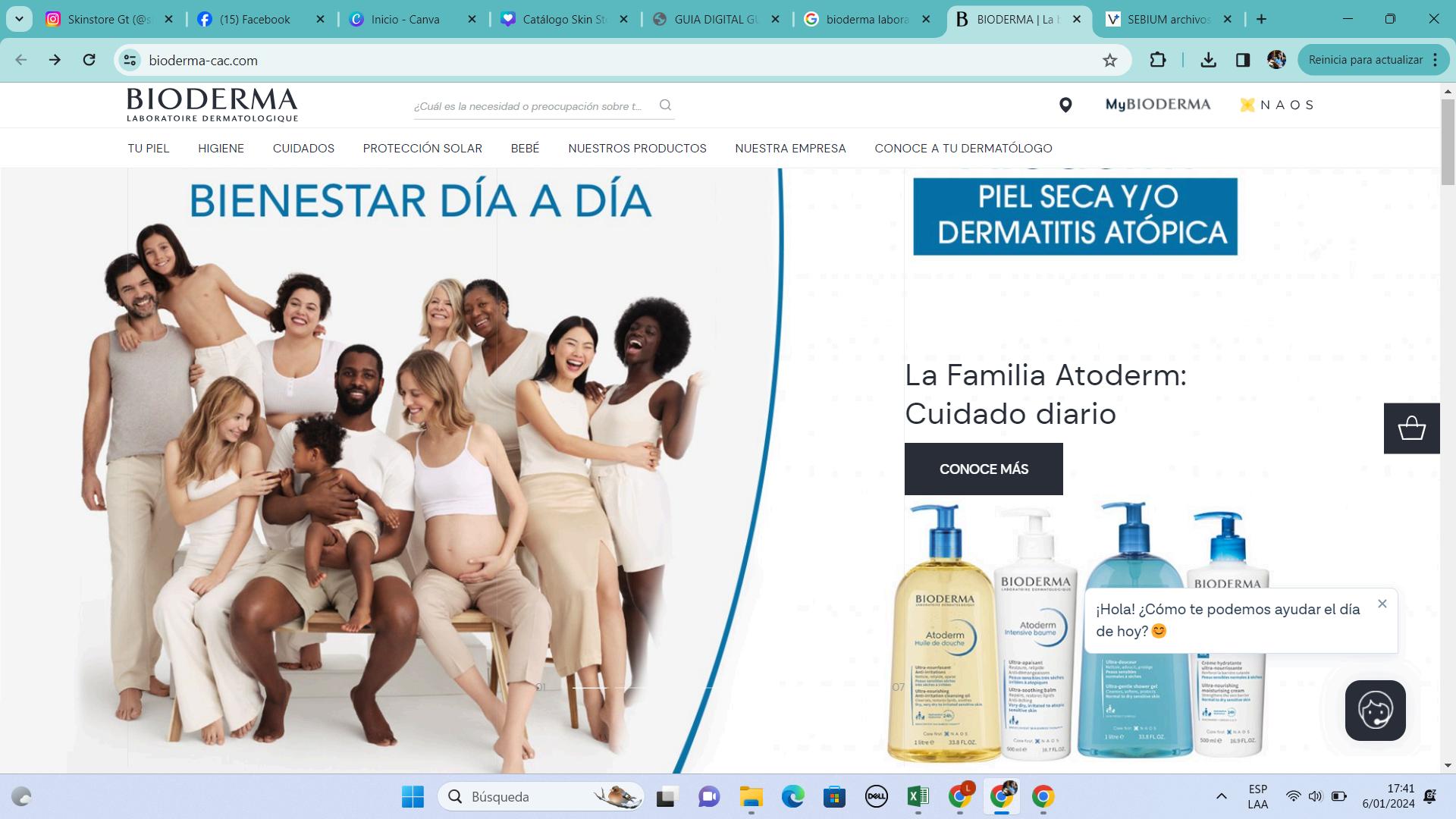This screenshot has height=819, width=1456.
Task: Open Task View on taskbar
Action: [x=666, y=796]
